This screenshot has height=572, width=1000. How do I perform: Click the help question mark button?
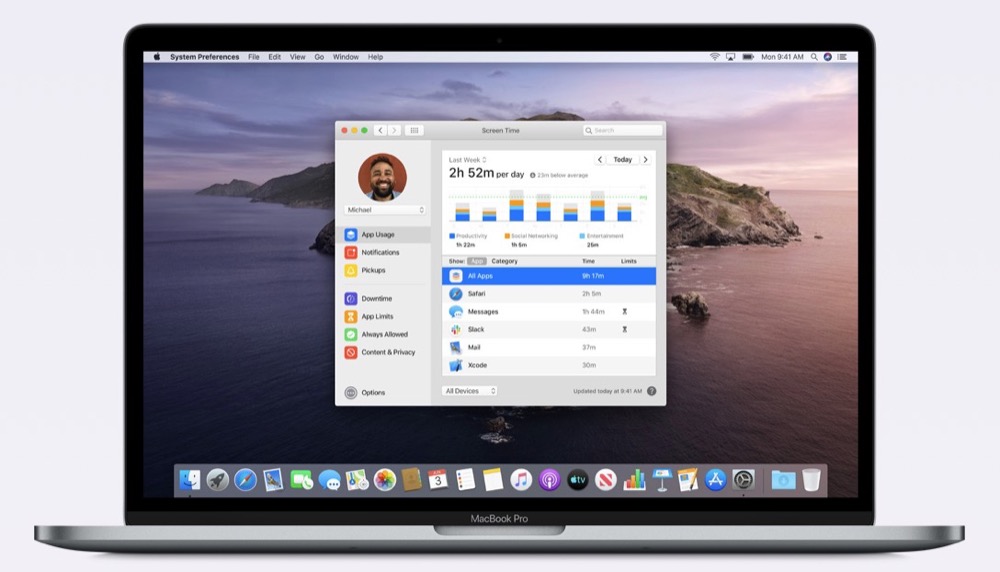[x=651, y=391]
